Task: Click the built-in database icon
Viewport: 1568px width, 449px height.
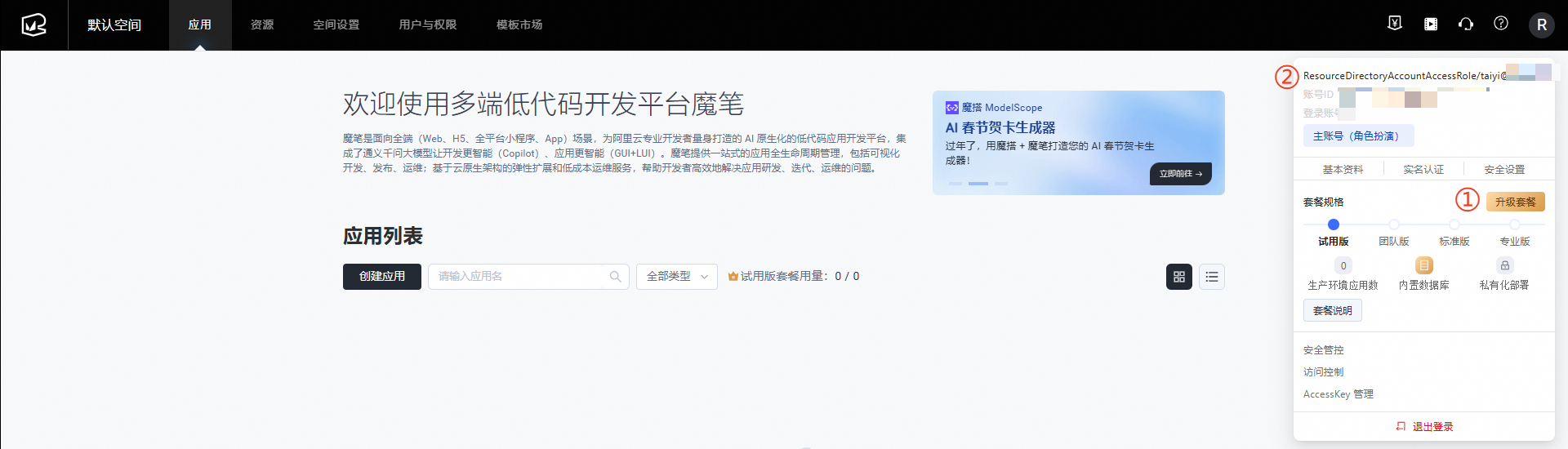Action: tap(1424, 265)
